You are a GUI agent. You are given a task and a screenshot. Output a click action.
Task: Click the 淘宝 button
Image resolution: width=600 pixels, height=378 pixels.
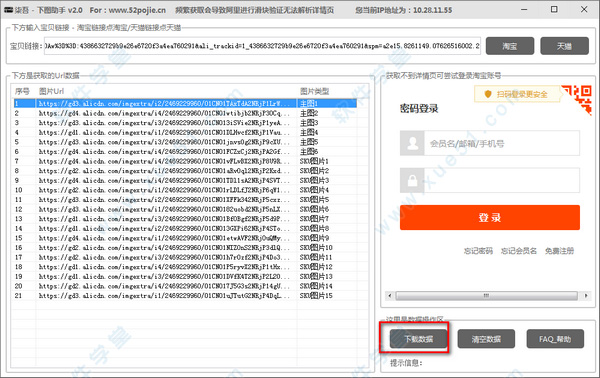tap(510, 46)
